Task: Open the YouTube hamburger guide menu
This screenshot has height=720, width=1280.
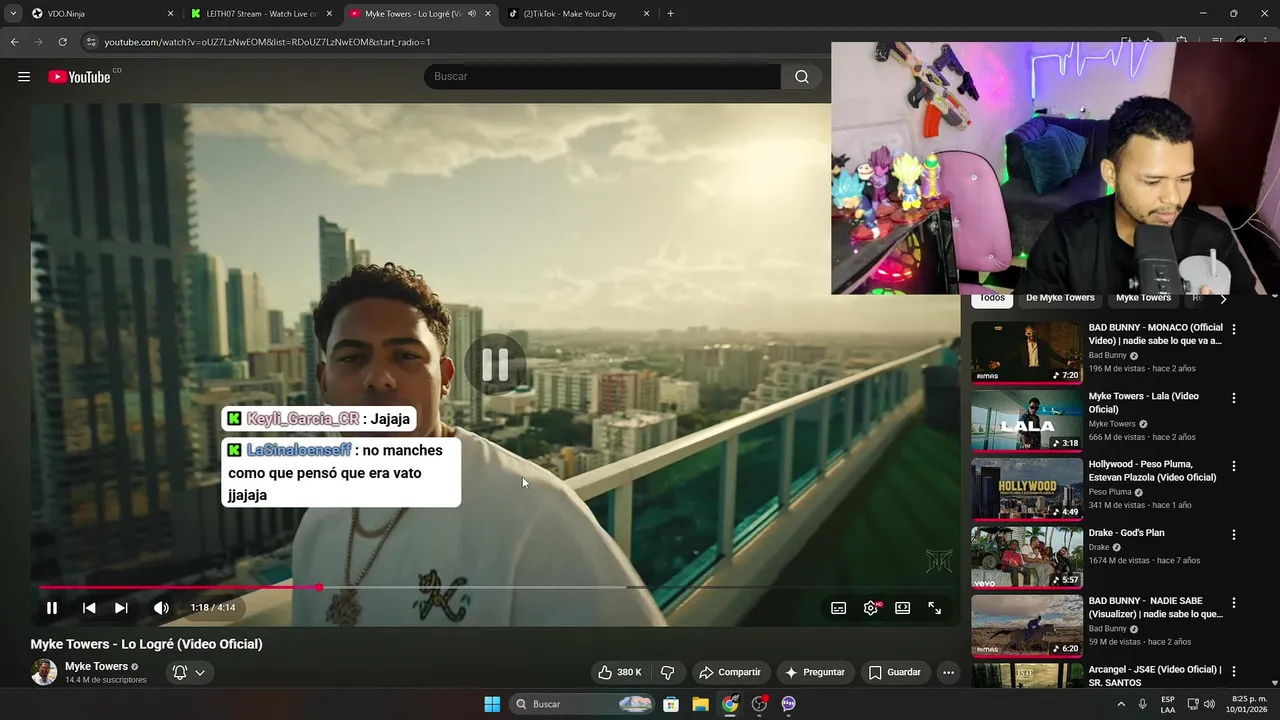Action: point(24,77)
